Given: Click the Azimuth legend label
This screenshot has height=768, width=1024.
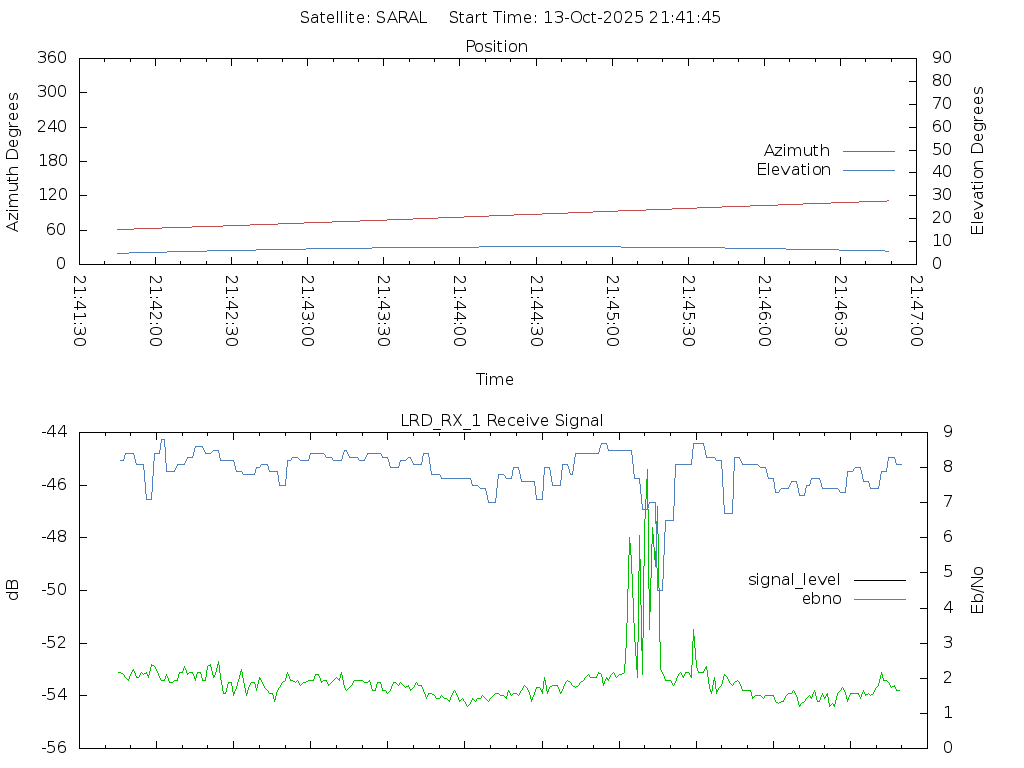Looking at the screenshot, I should point(796,151).
